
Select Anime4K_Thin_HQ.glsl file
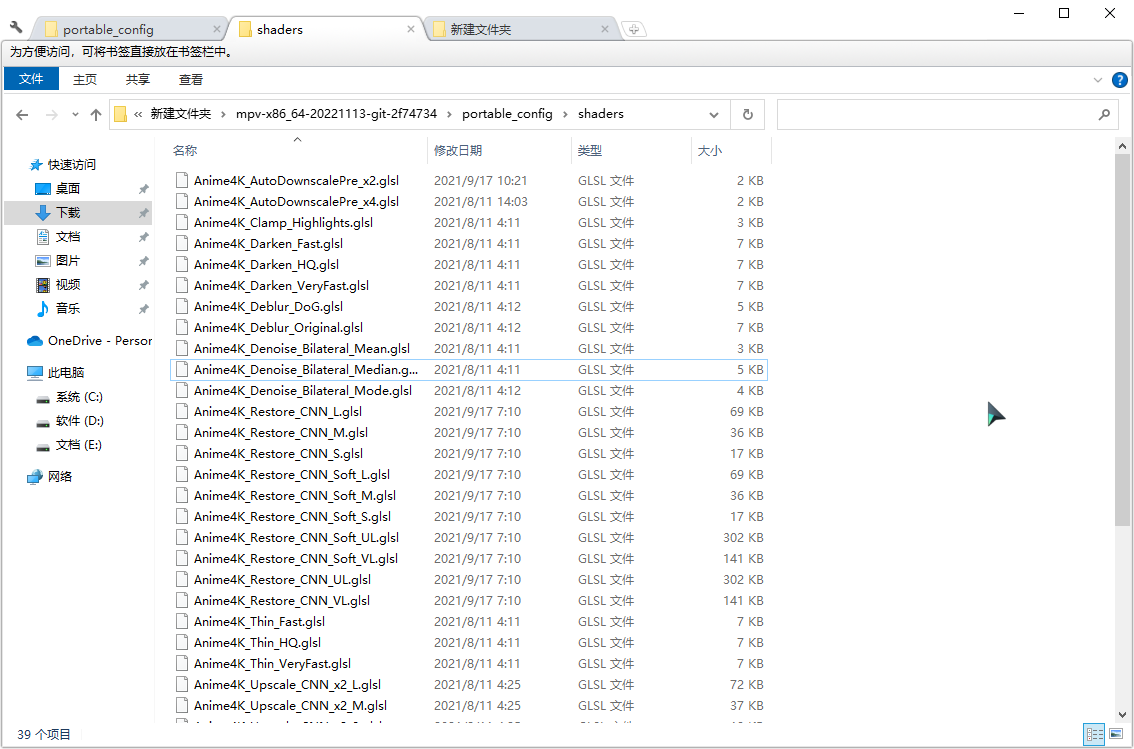(x=469, y=643)
